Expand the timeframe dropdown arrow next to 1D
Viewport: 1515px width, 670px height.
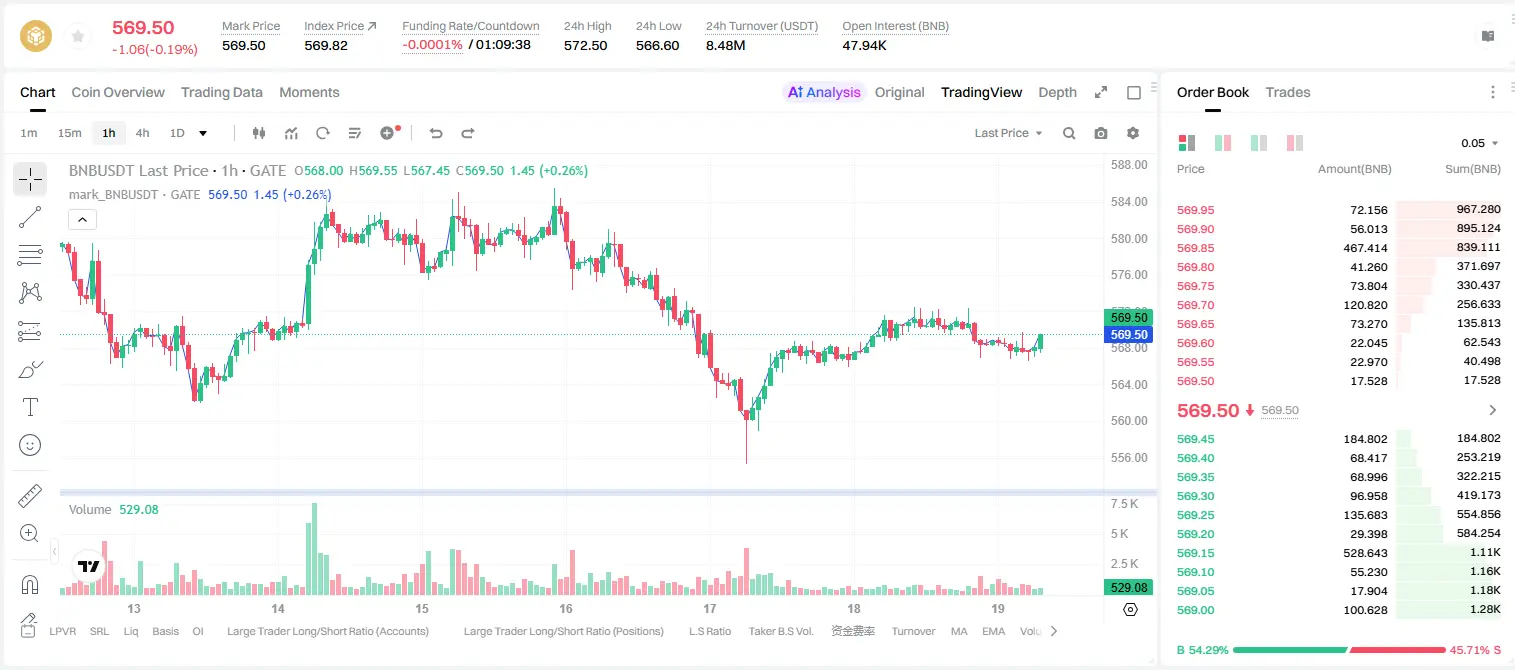[x=203, y=133]
